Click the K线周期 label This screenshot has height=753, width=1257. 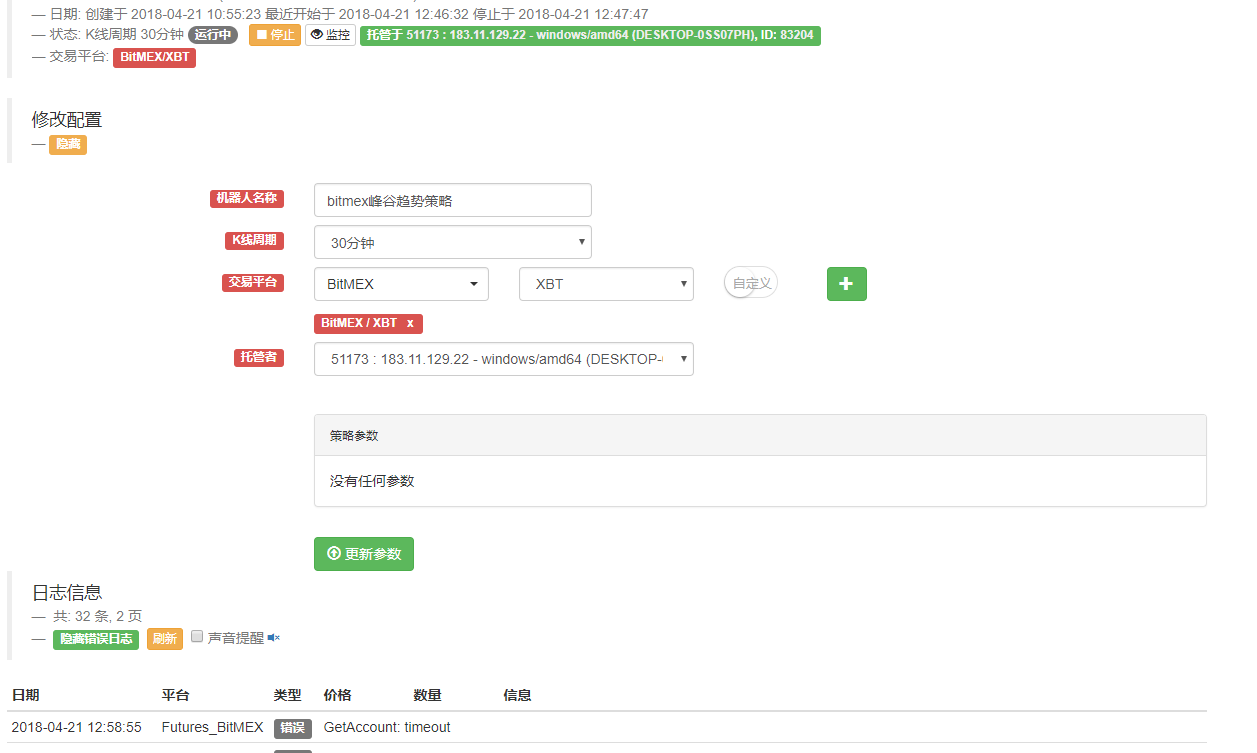tap(254, 241)
